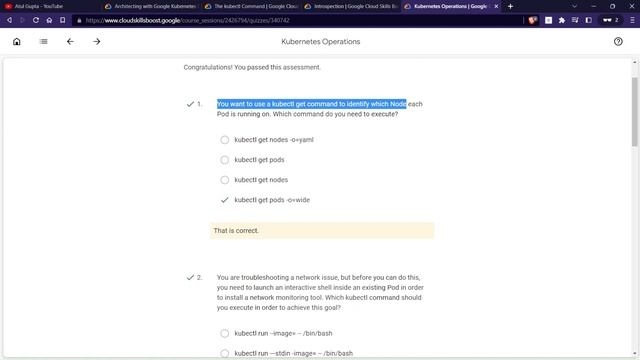The height and width of the screenshot is (360, 640).
Task: Open the extensions puzzle icon
Action: (562, 20)
